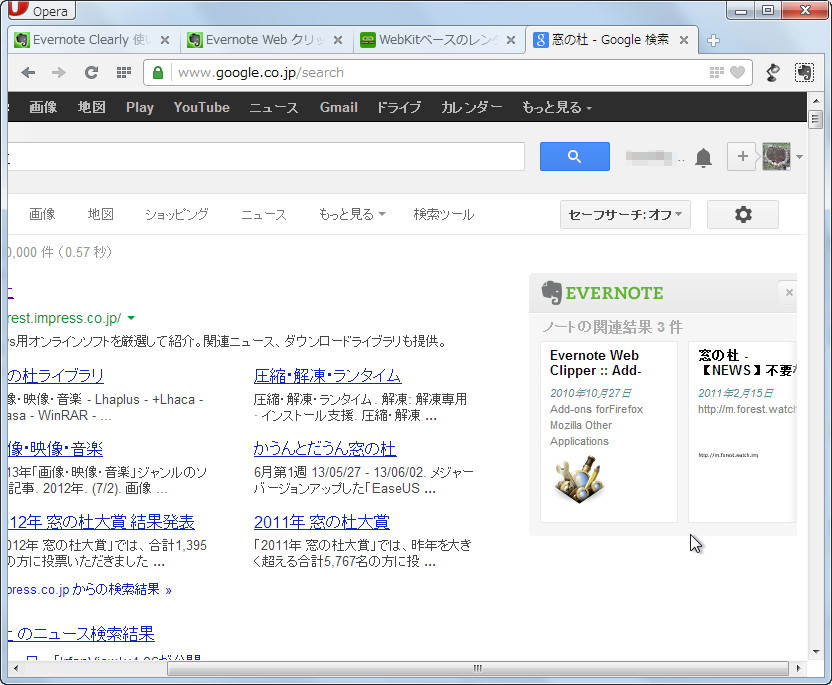The height and width of the screenshot is (685, 832).
Task: Click the Evernote Web Clipper elephant icon
Action: point(803,72)
